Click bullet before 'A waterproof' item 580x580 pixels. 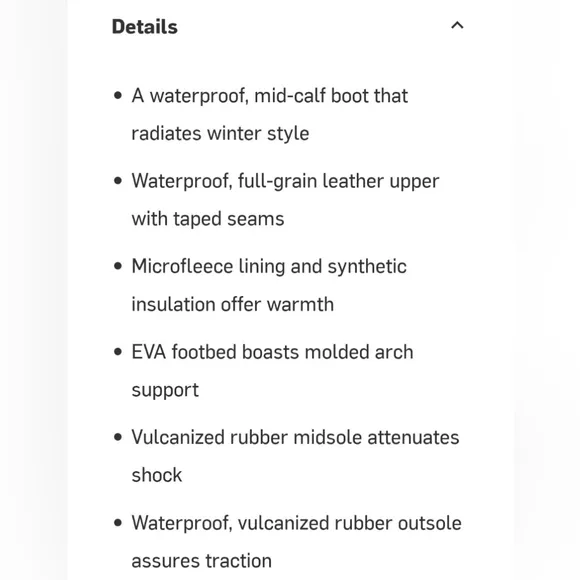tap(118, 96)
